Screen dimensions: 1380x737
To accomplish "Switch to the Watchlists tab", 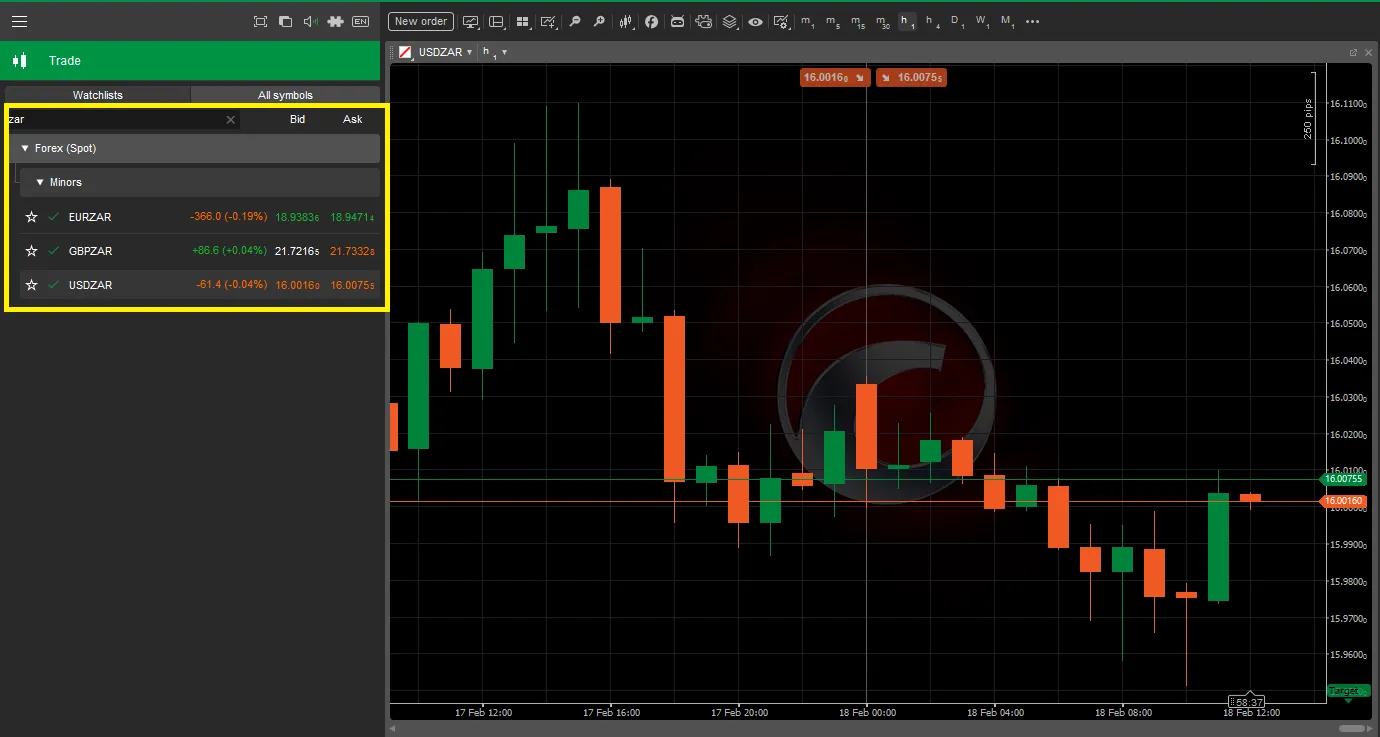I will (x=97, y=94).
